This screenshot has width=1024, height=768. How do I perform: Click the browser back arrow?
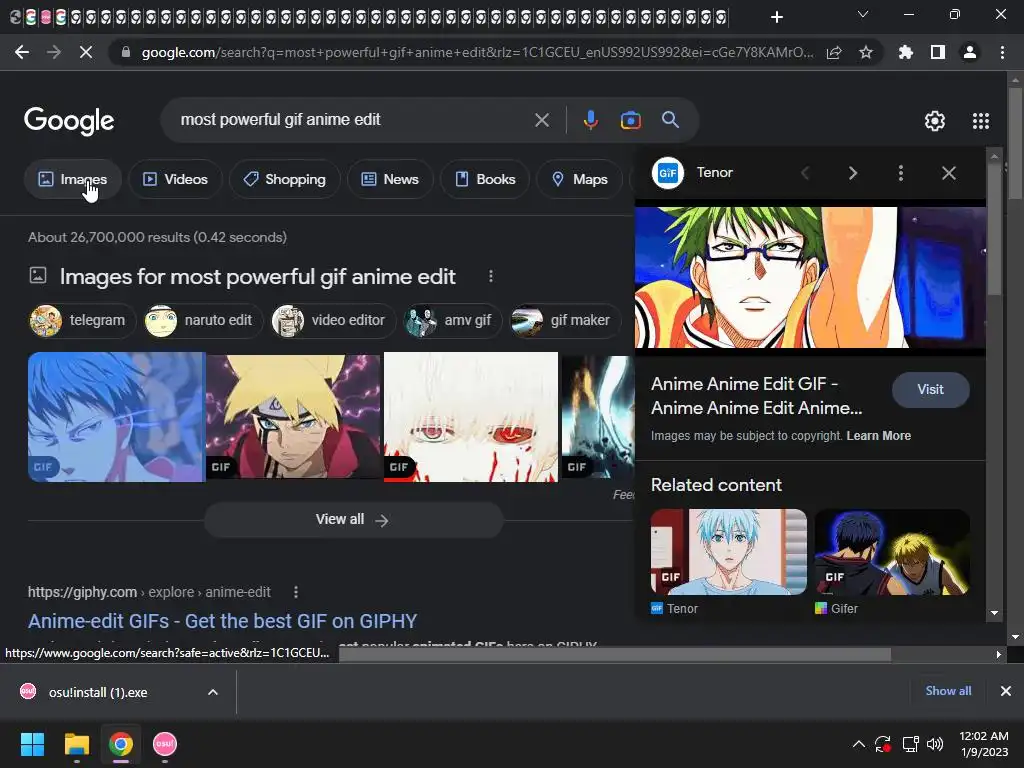click(22, 52)
